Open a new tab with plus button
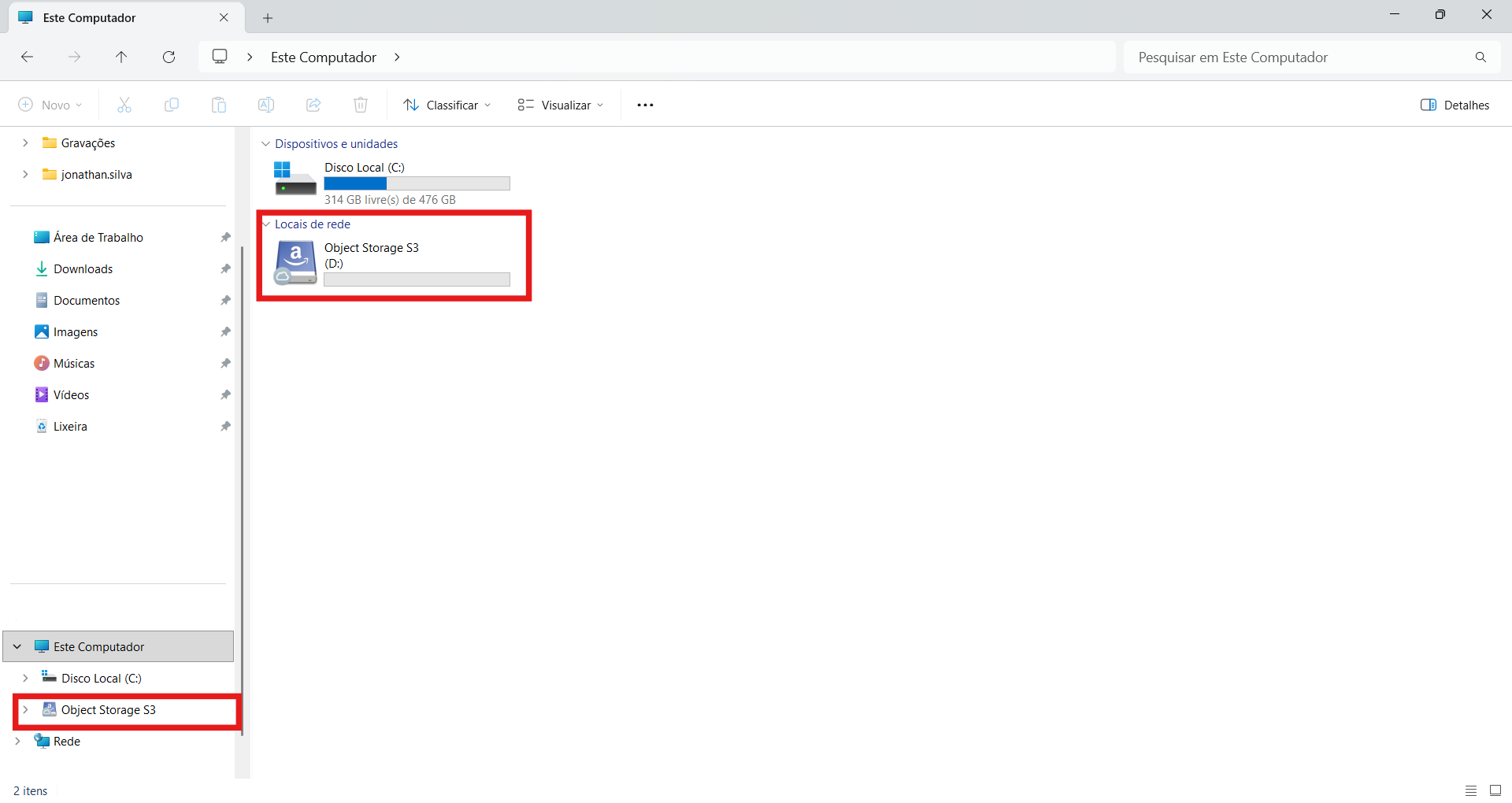The width and height of the screenshot is (1512, 803). (x=268, y=17)
